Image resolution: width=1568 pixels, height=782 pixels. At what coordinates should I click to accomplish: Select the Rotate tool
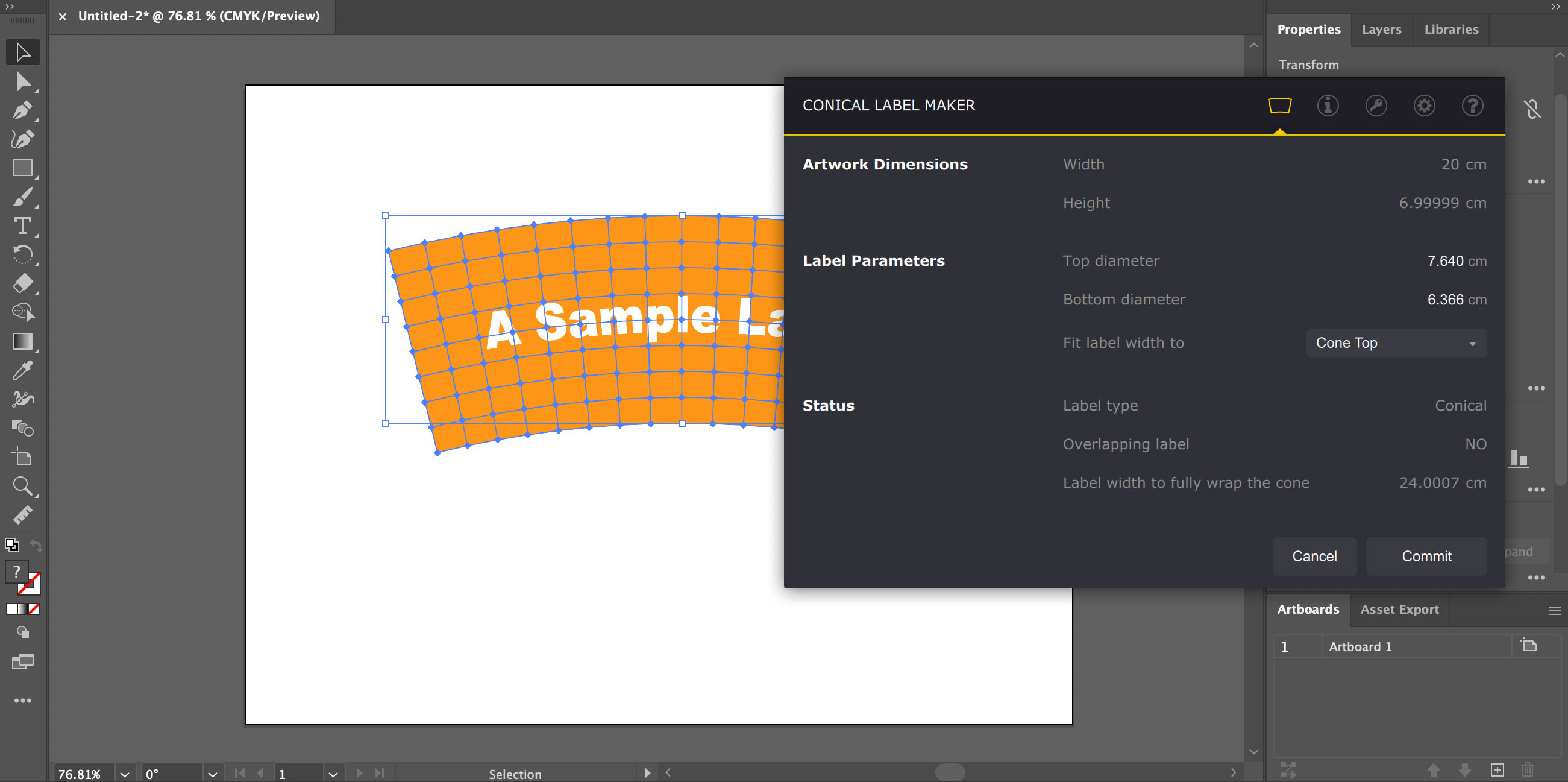[23, 254]
